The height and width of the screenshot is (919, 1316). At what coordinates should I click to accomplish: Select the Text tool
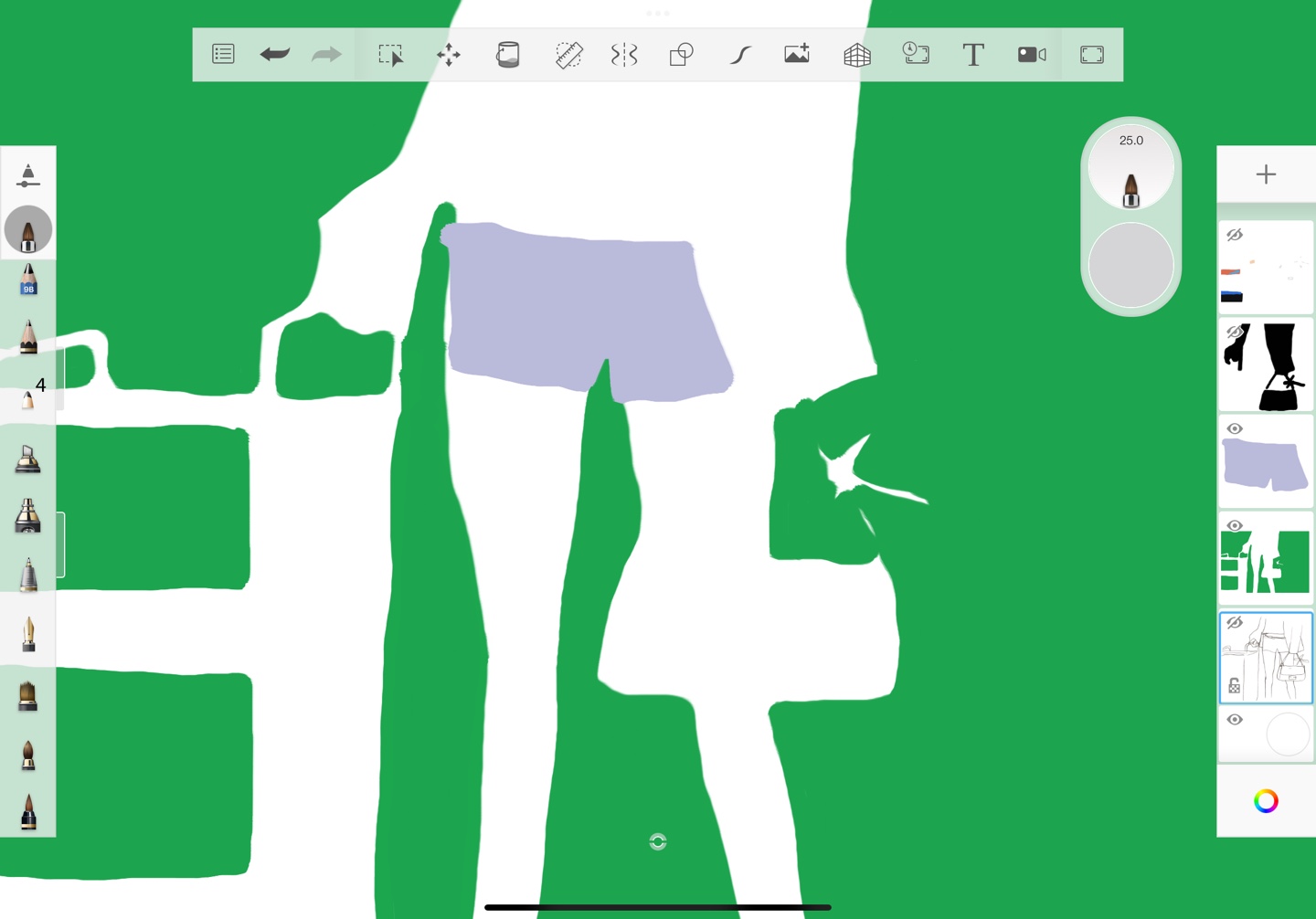pos(973,55)
